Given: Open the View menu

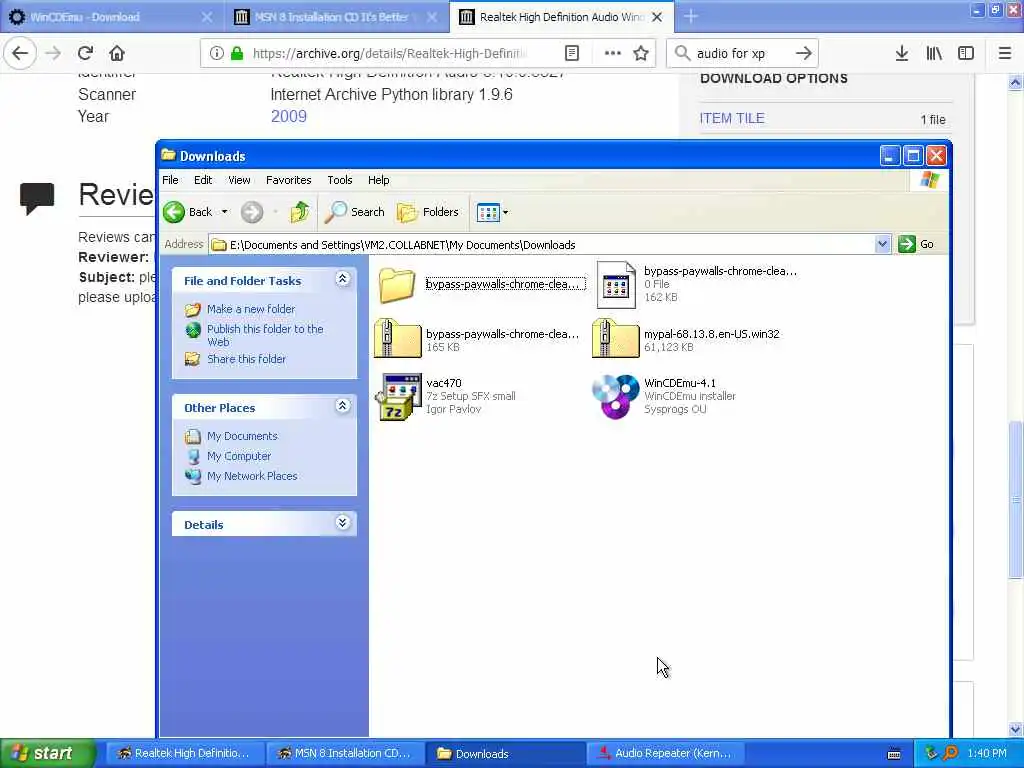Looking at the screenshot, I should coord(239,180).
